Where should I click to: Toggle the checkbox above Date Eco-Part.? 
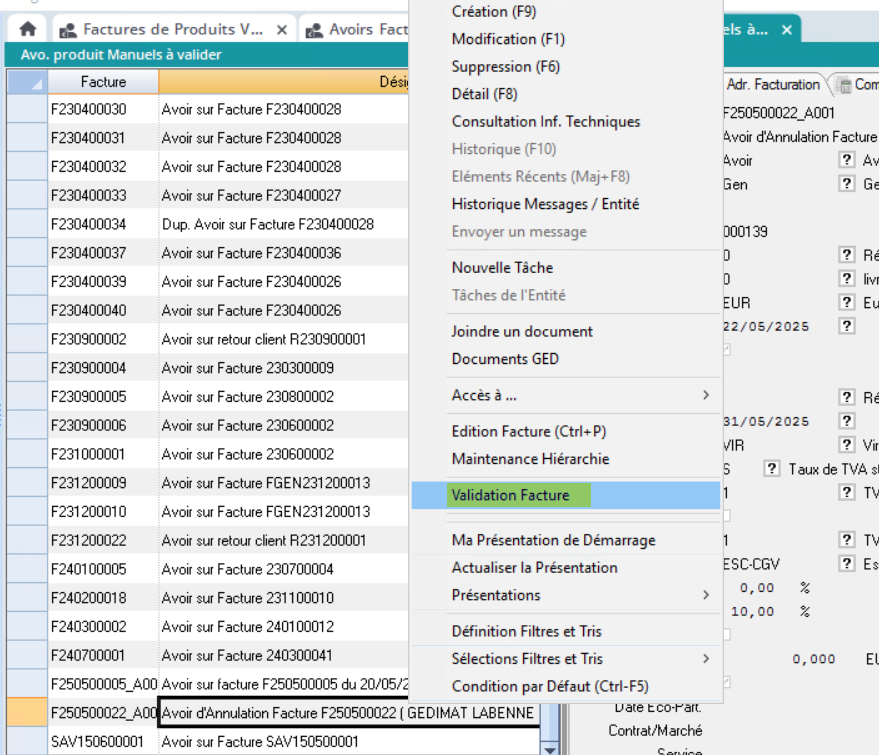(x=727, y=683)
